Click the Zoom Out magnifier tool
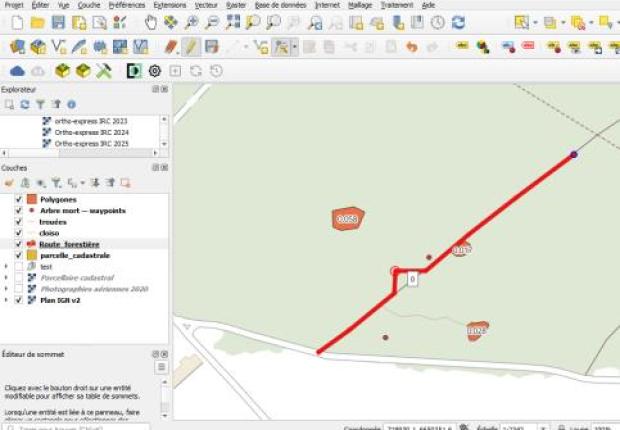This screenshot has width=620, height=430. click(212, 23)
